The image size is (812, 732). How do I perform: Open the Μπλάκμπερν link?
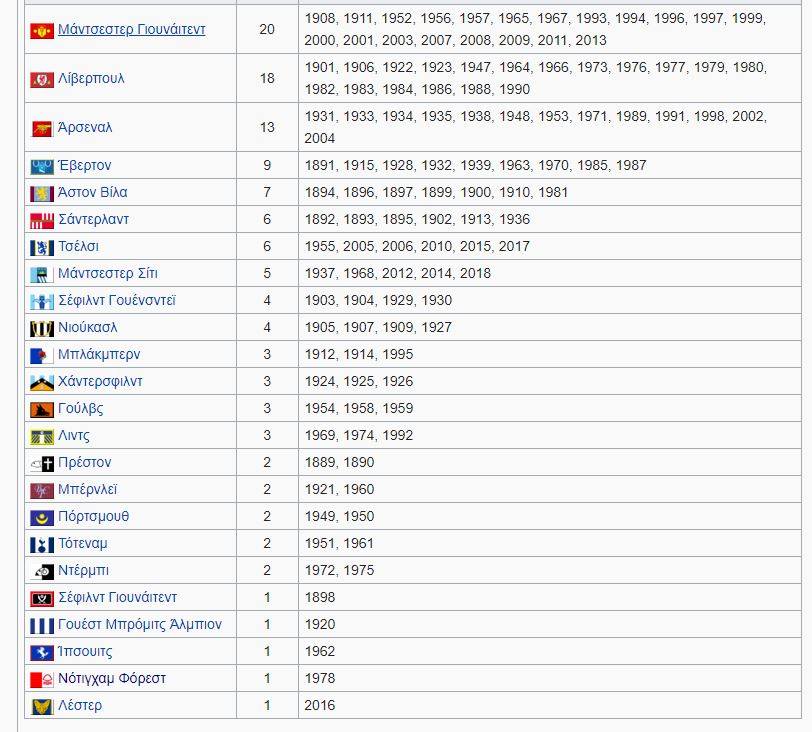(x=99, y=354)
